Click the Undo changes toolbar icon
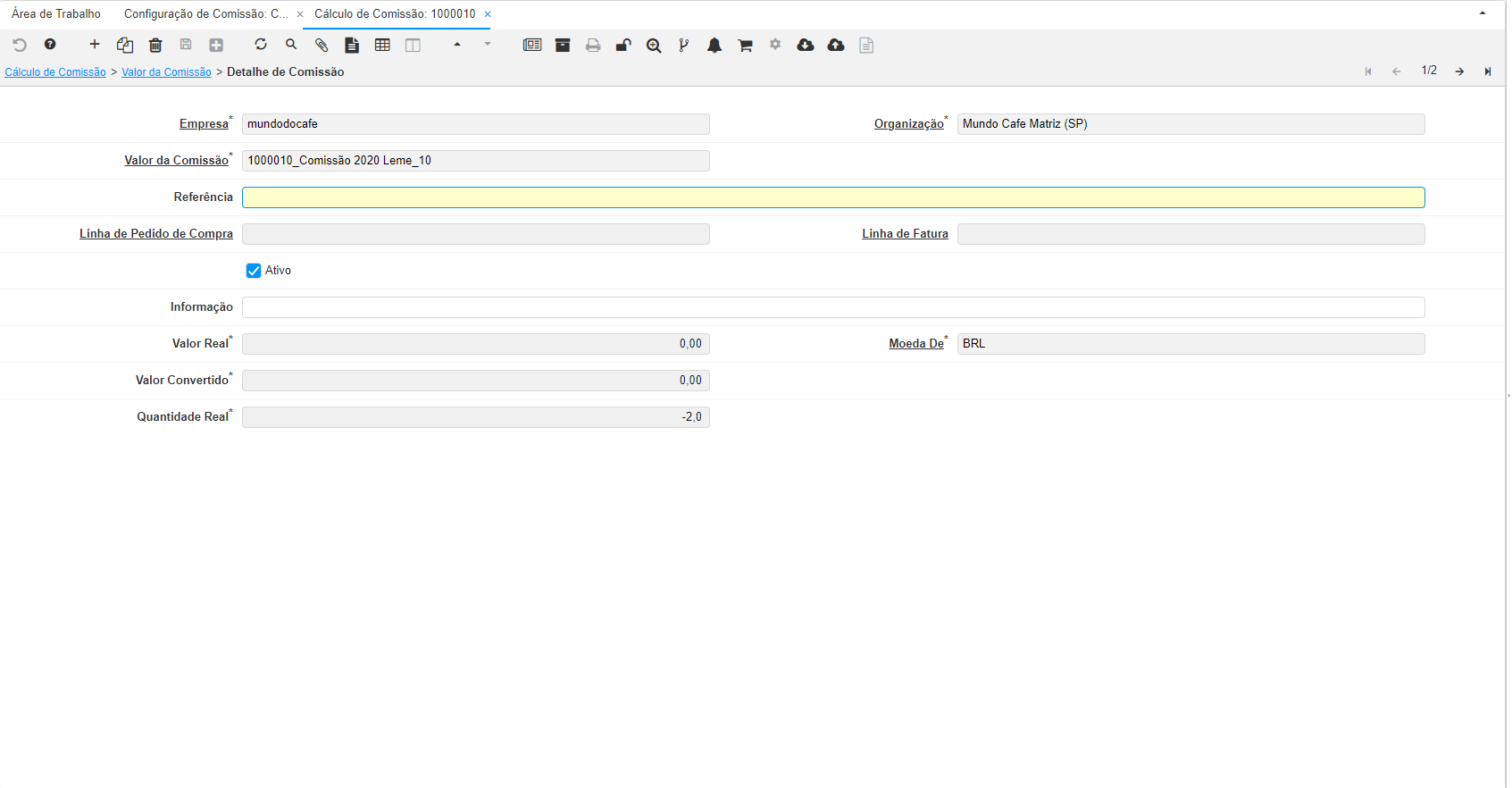This screenshot has height=788, width=1512. pos(20,45)
